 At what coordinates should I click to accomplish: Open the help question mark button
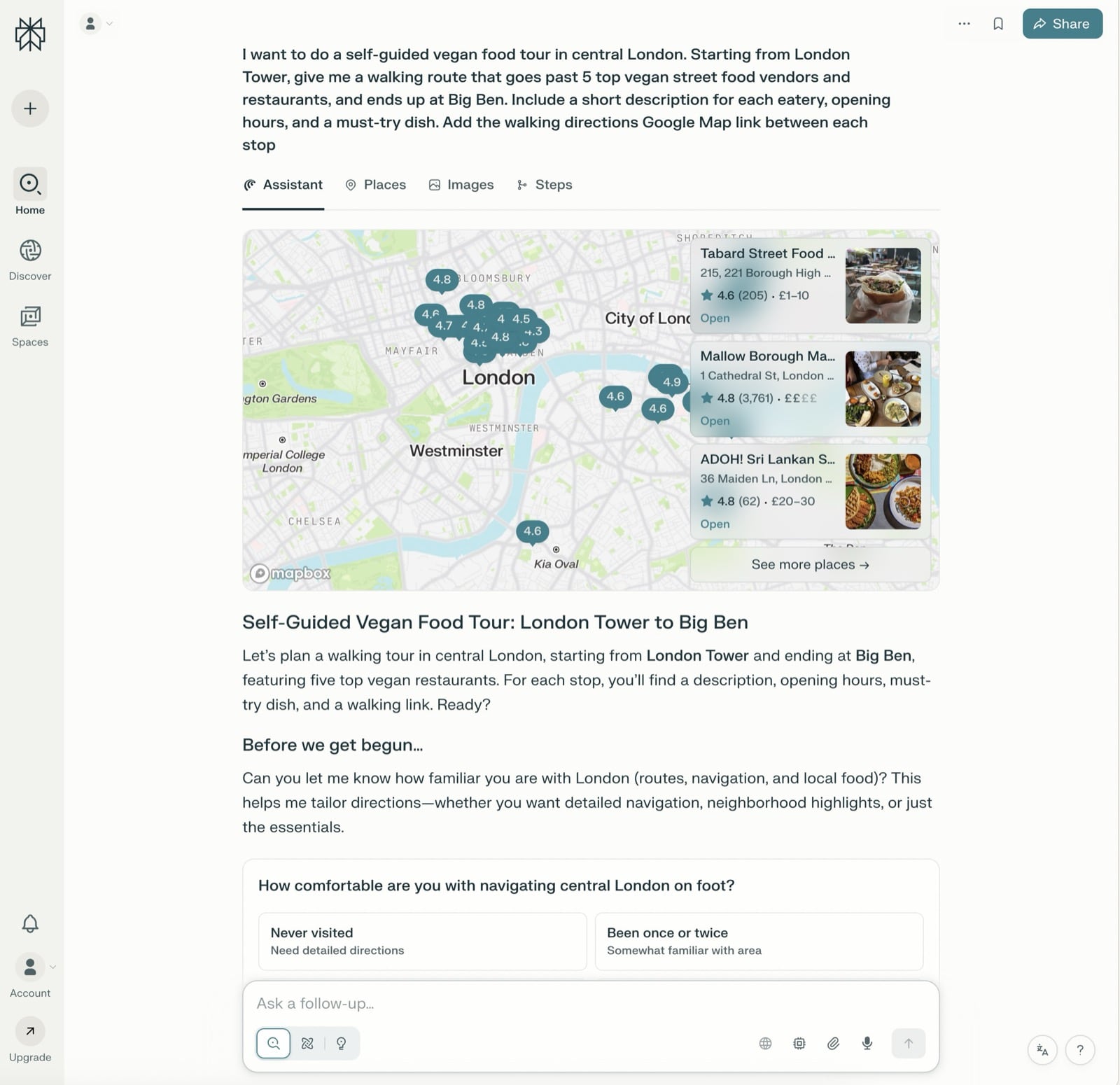click(x=1079, y=1049)
